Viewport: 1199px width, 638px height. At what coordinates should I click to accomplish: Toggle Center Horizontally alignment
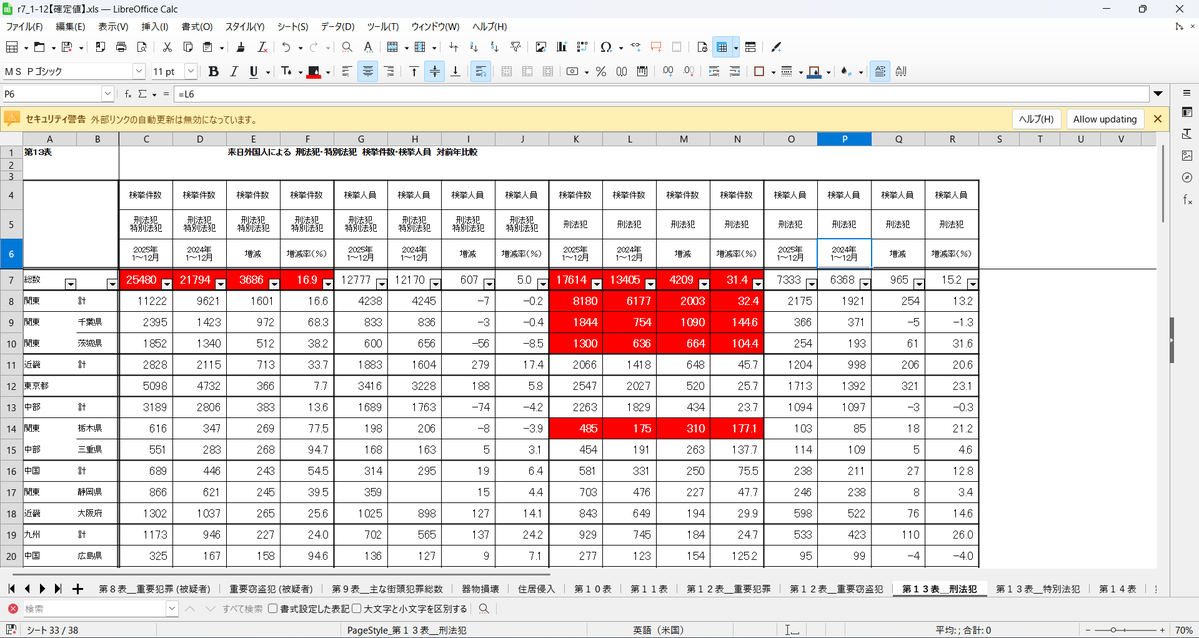coord(368,71)
